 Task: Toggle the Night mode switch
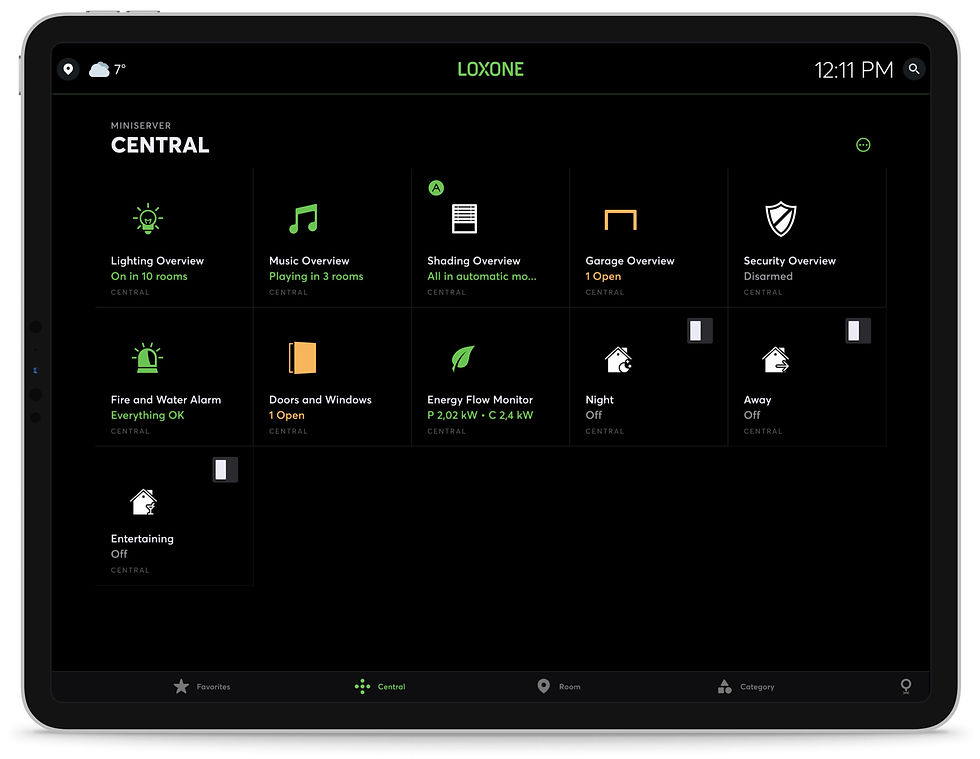(700, 331)
